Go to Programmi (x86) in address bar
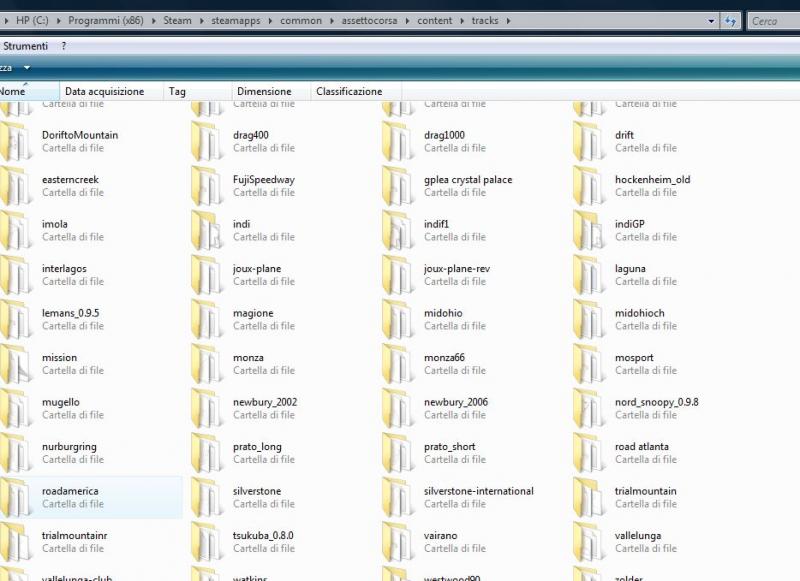800x581 pixels. (x=106, y=21)
